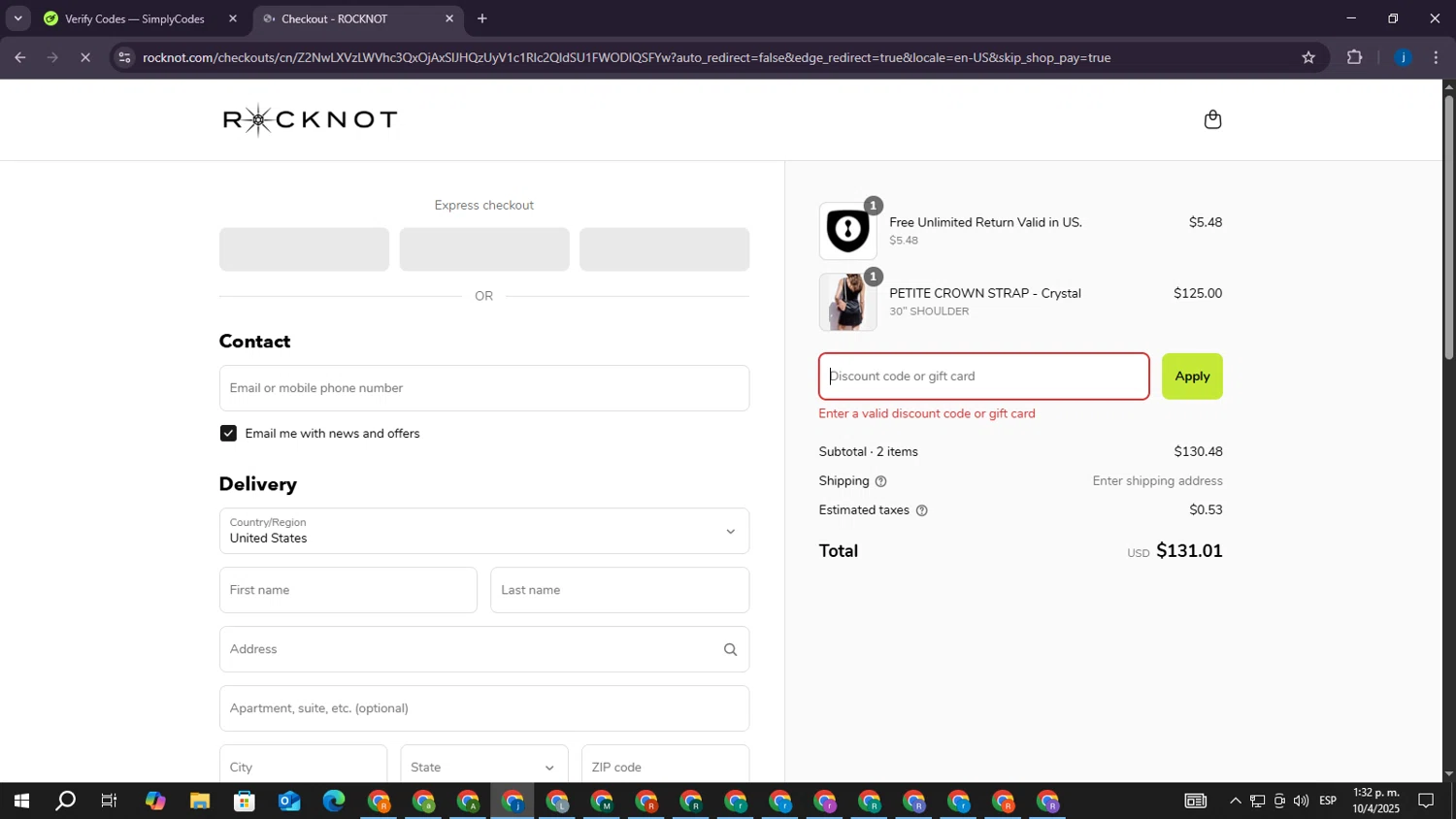
Task: Click the Estimated taxes help icon
Action: point(922,510)
